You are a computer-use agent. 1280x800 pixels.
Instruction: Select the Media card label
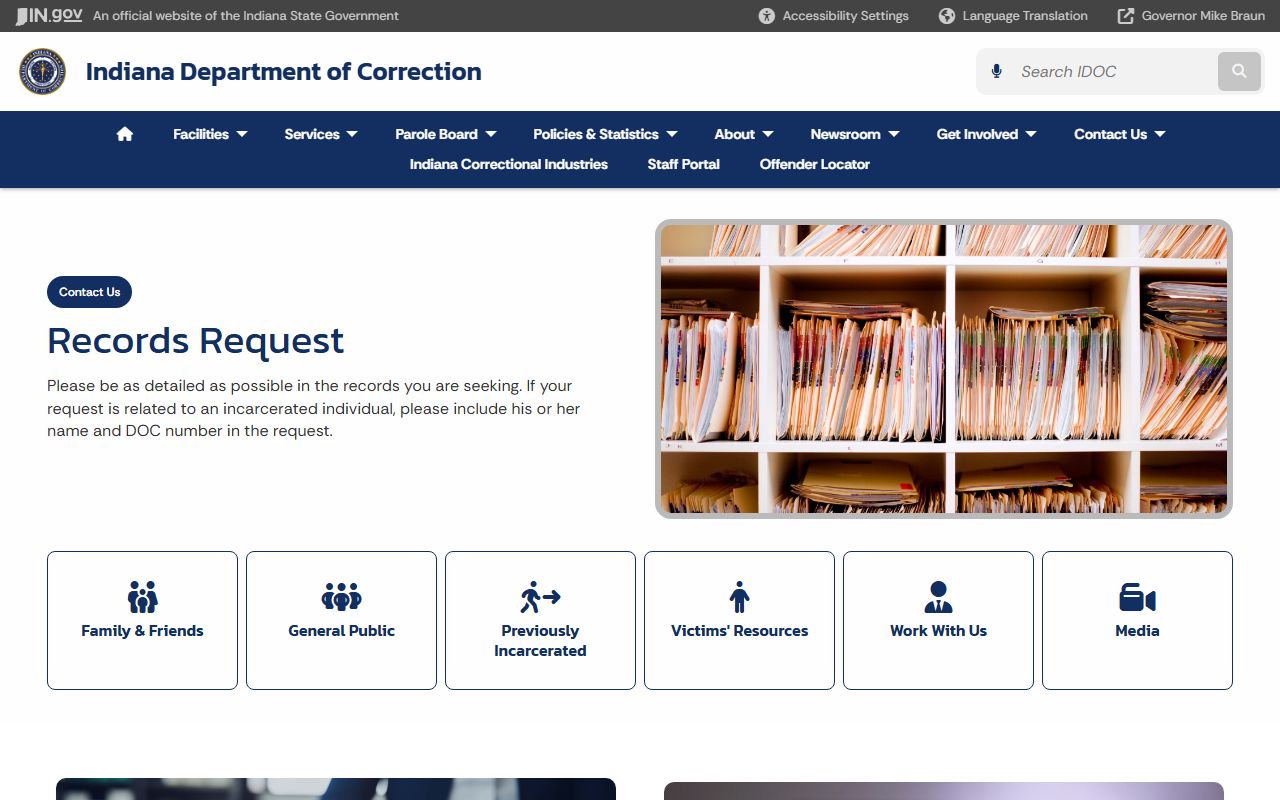coord(1137,631)
